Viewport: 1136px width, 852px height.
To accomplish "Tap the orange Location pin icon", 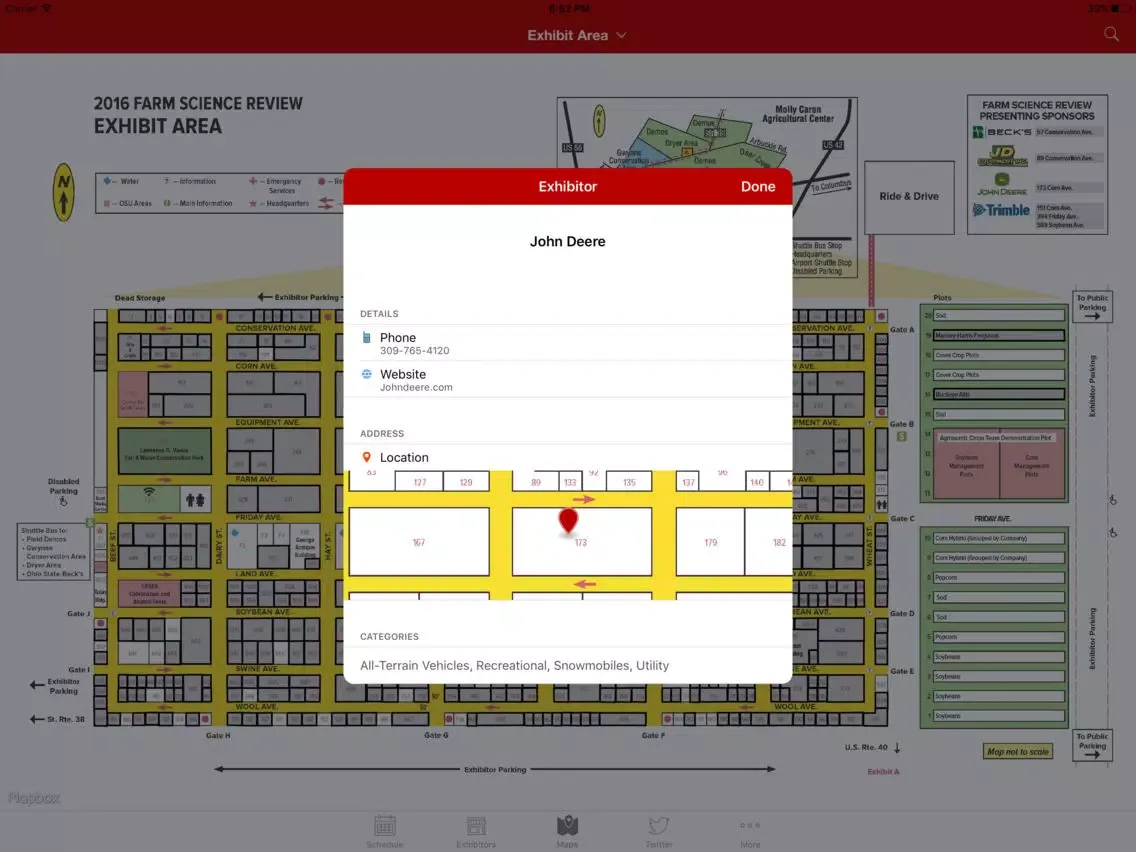I will (367, 457).
